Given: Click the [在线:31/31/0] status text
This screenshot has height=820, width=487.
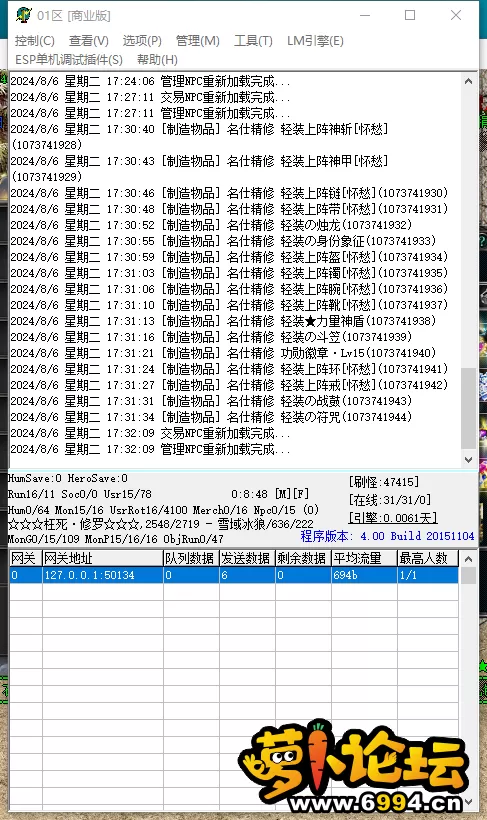Looking at the screenshot, I should point(390,500).
